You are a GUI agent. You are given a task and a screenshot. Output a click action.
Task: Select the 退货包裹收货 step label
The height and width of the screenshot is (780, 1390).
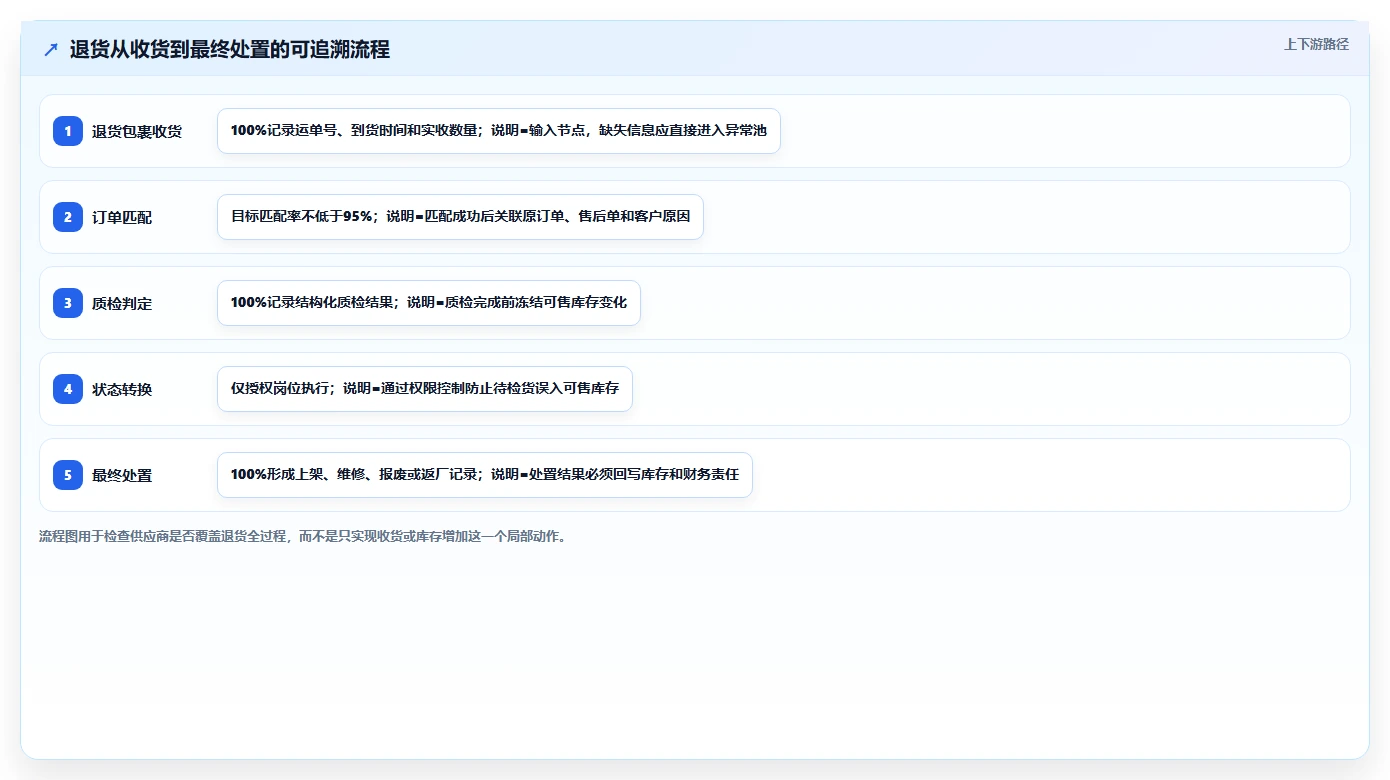click(x=137, y=131)
